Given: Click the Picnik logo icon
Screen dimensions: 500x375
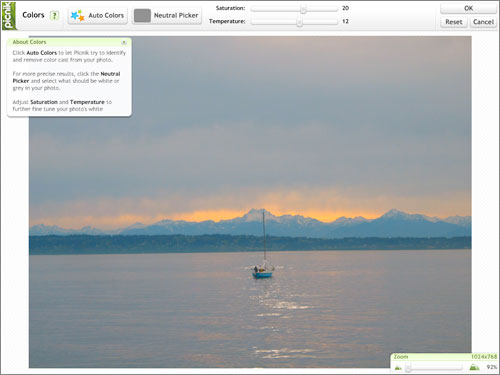Looking at the screenshot, I should coord(9,15).
